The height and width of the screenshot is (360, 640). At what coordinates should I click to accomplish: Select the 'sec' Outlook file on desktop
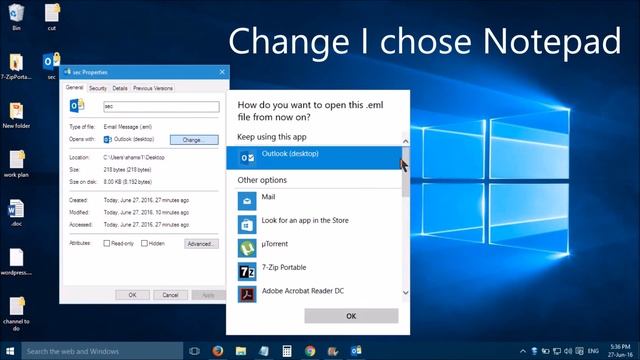[x=51, y=66]
